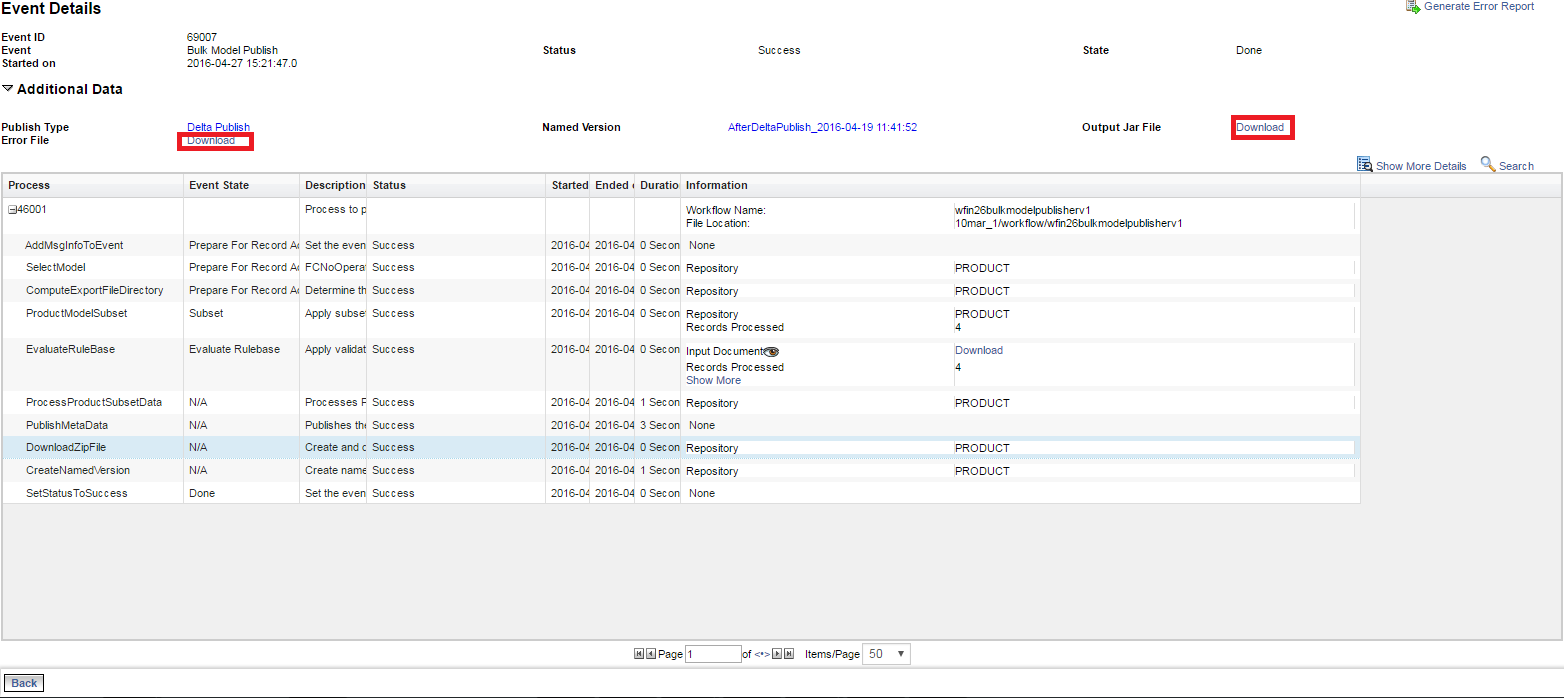Screen dimensions: 1564x698
Task: Open the Items/Page dropdown
Action: click(886, 654)
